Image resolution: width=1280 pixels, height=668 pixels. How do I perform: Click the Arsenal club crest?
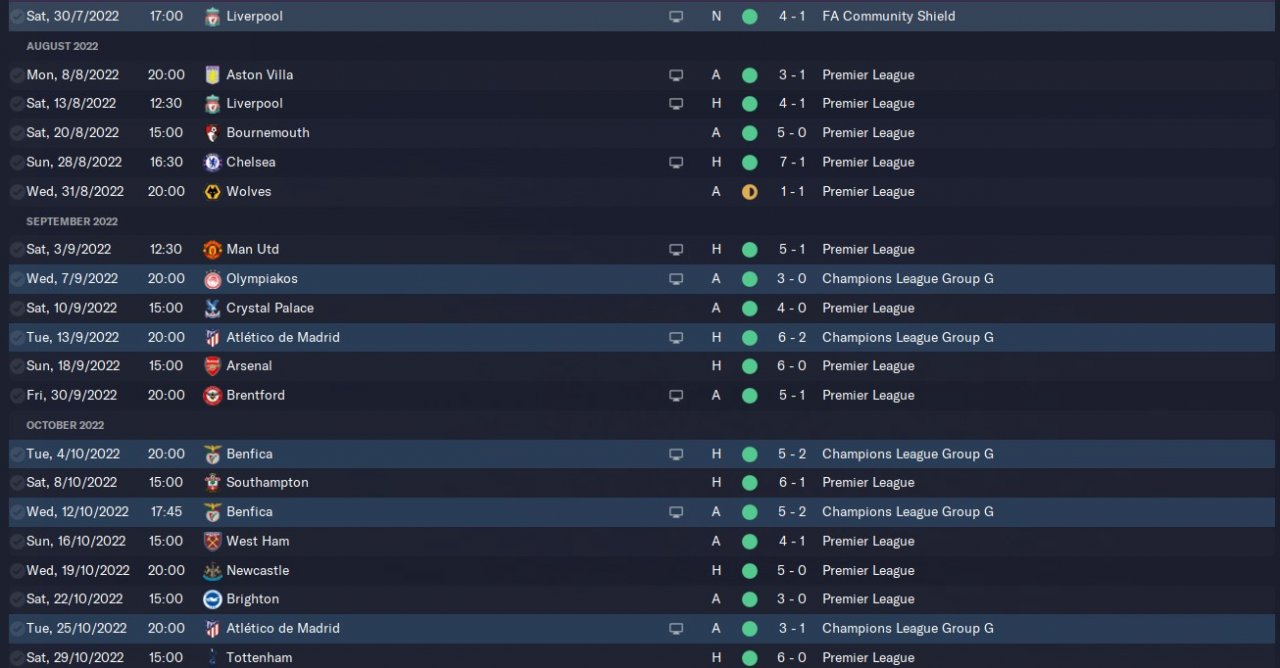pyautogui.click(x=212, y=366)
